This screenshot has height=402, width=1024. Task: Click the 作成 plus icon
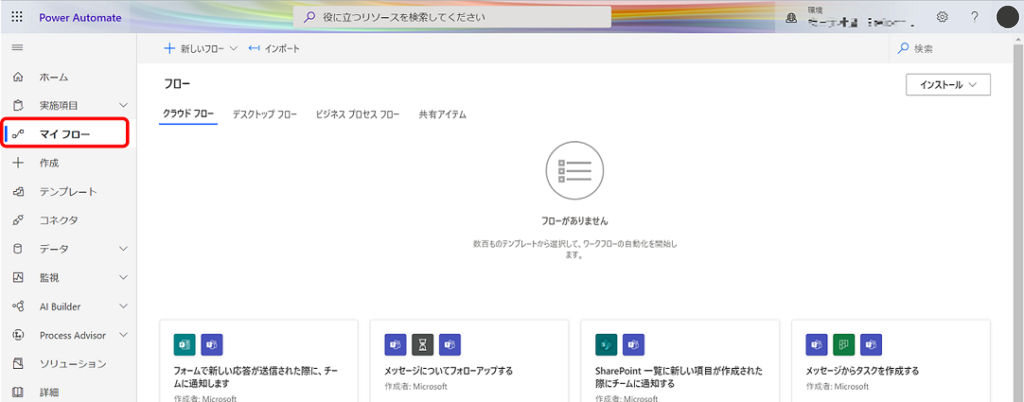[x=18, y=162]
